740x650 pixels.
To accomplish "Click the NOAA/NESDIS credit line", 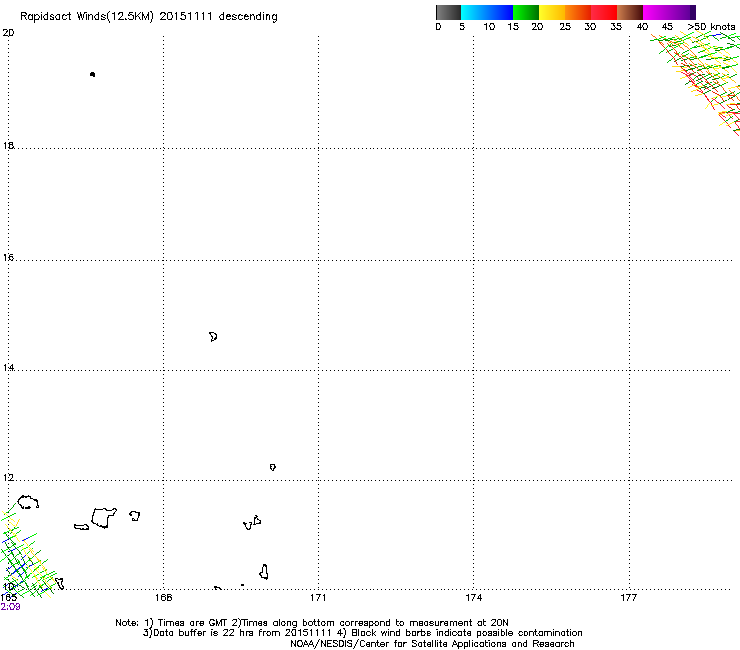I will 432,644.
